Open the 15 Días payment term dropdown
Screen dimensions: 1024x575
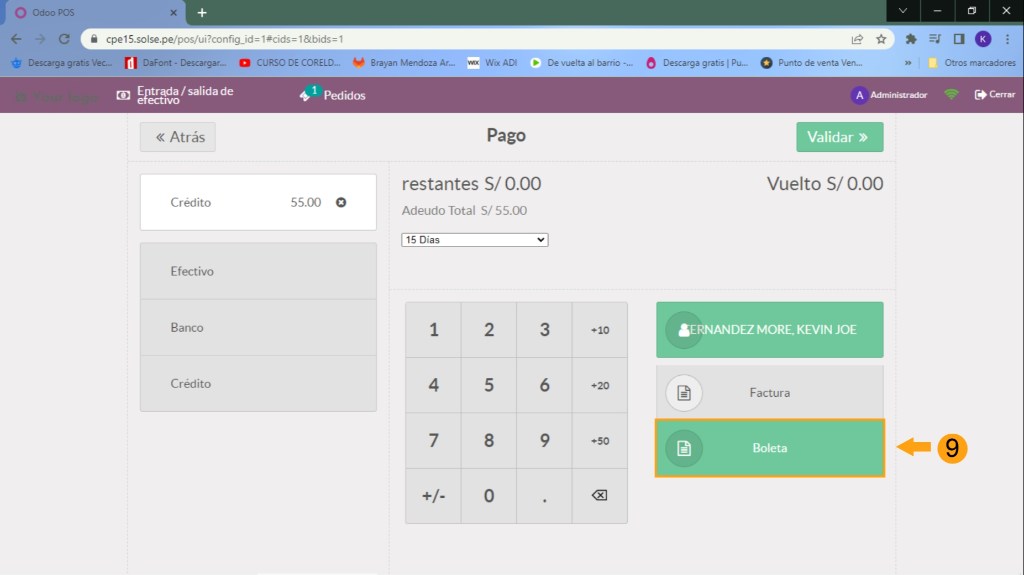475,240
